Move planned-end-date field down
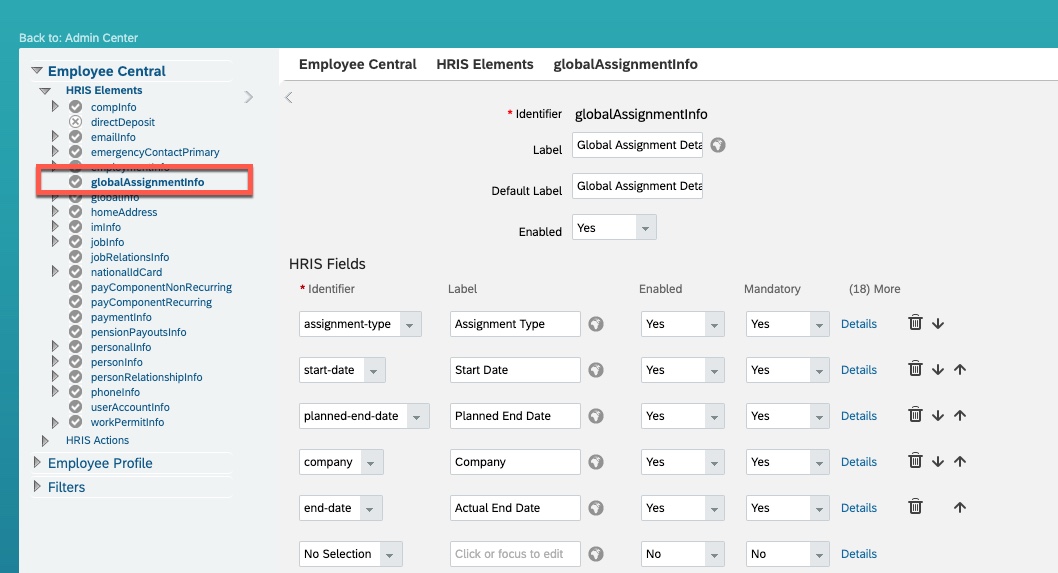 coord(938,416)
